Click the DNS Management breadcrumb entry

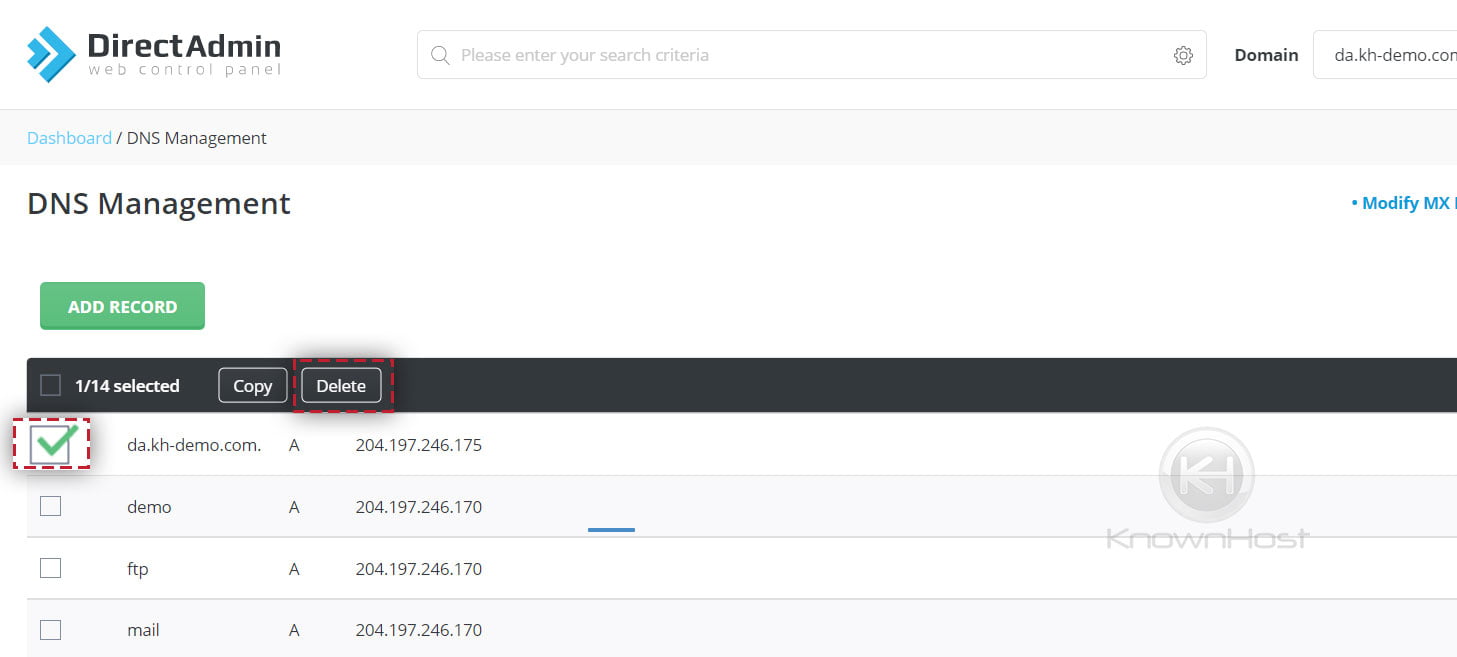196,137
